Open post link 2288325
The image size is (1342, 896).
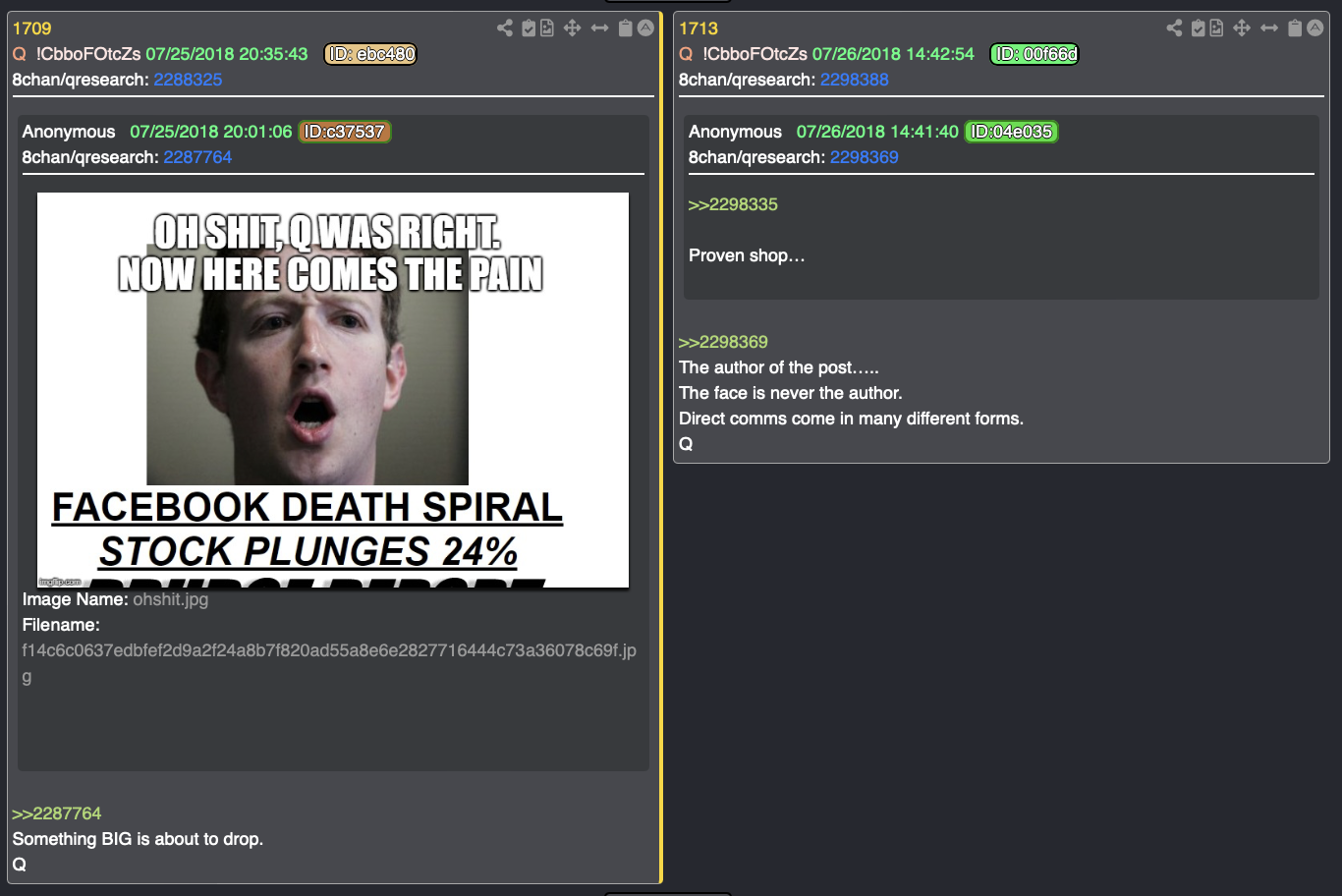tap(188, 80)
